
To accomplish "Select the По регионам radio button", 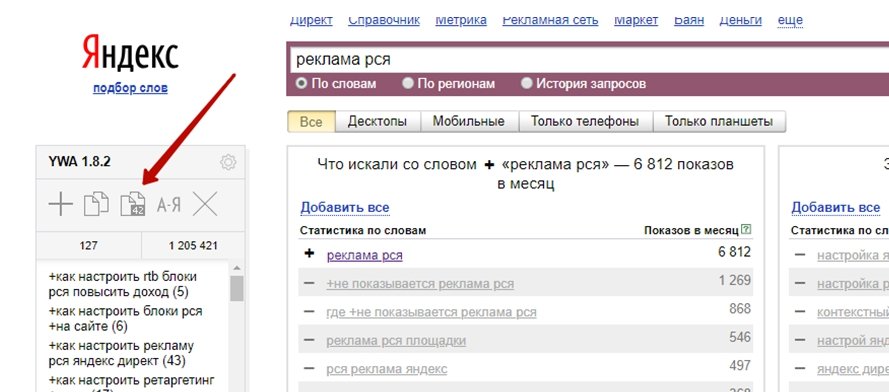I will (408, 83).
